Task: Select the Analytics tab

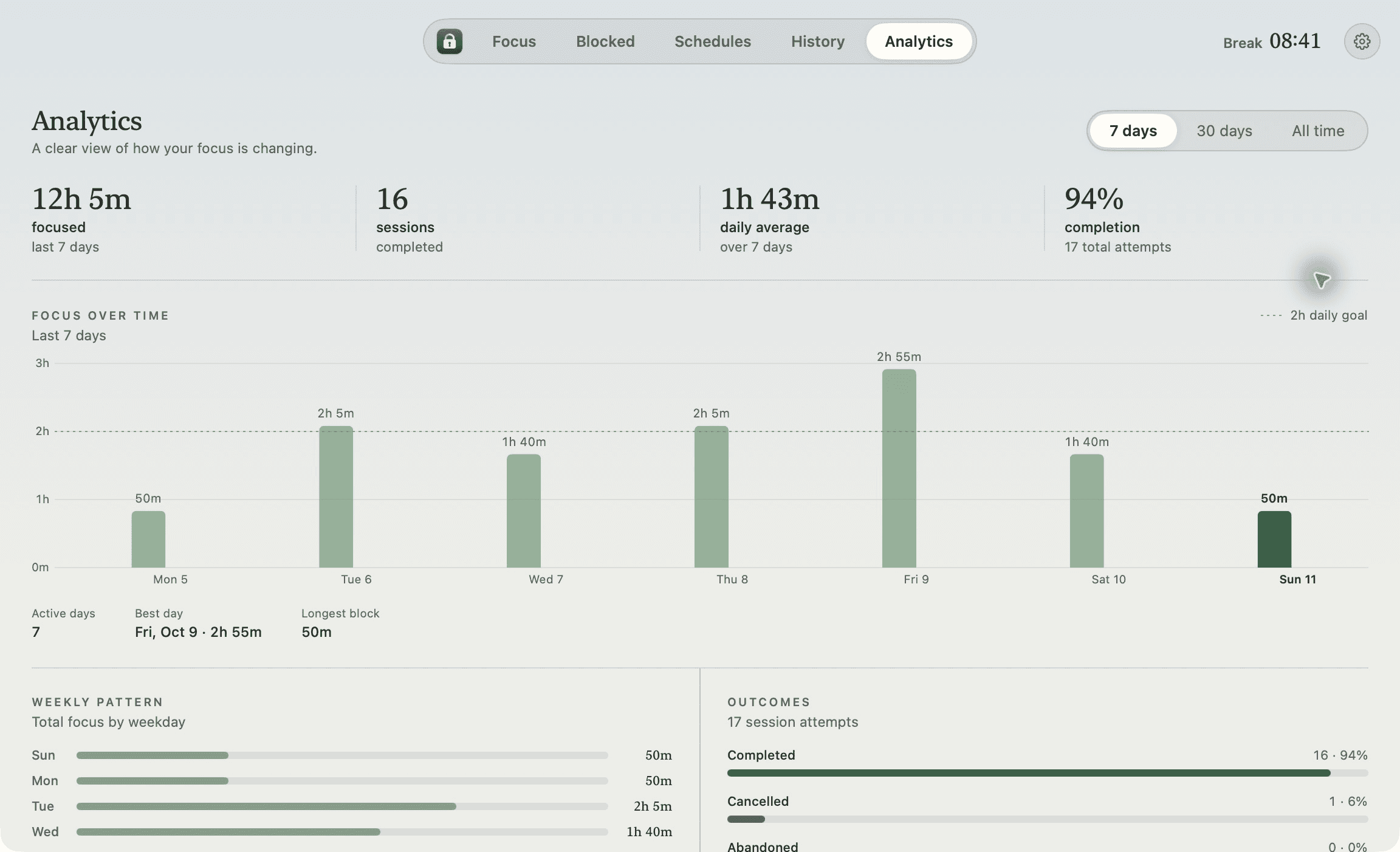Action: coord(919,41)
